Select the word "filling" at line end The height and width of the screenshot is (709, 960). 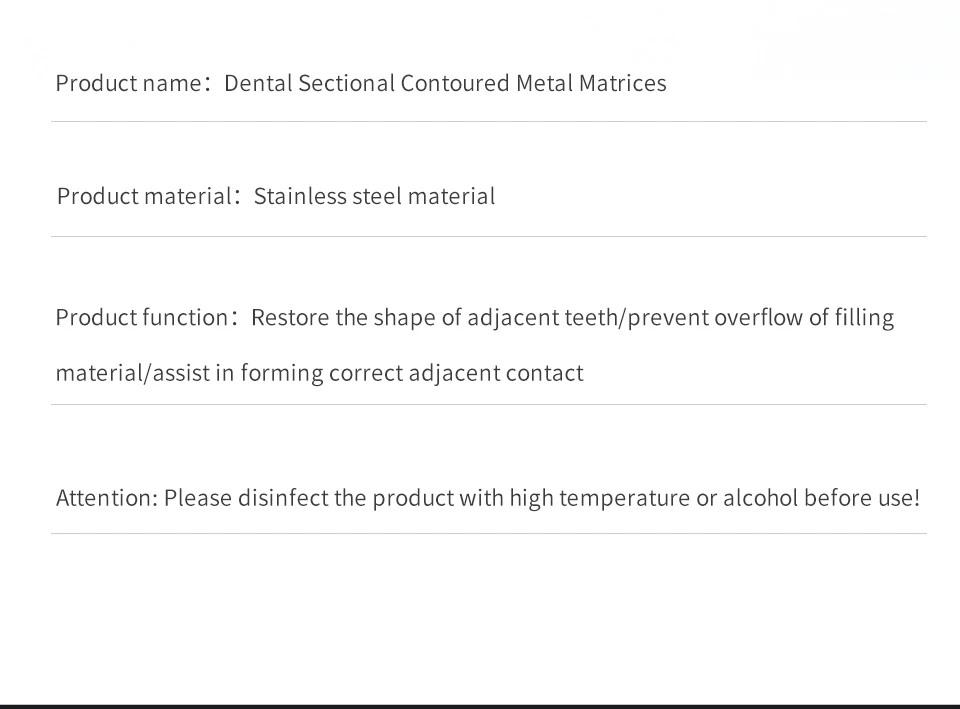tap(864, 318)
